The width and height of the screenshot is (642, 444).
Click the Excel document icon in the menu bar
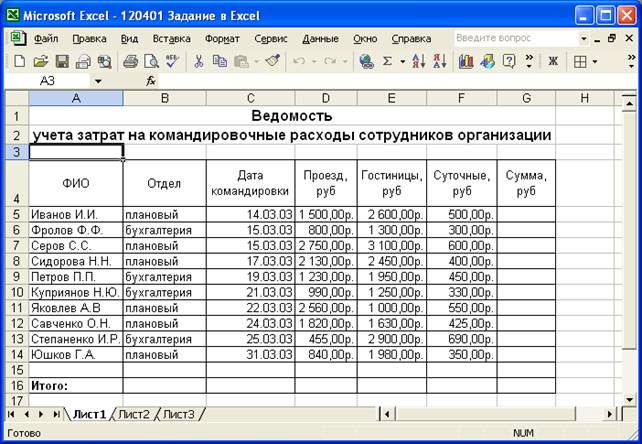coord(18,39)
